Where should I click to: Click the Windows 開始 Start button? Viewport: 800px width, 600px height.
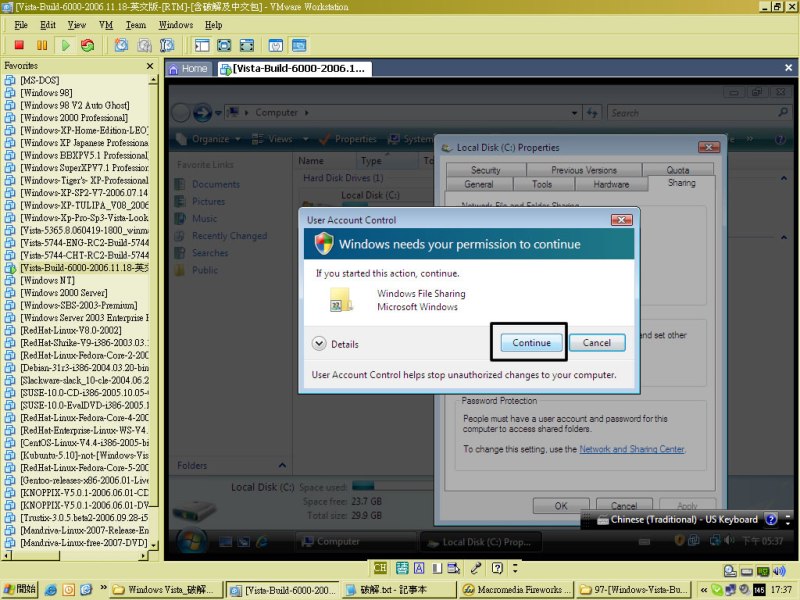pos(20,589)
